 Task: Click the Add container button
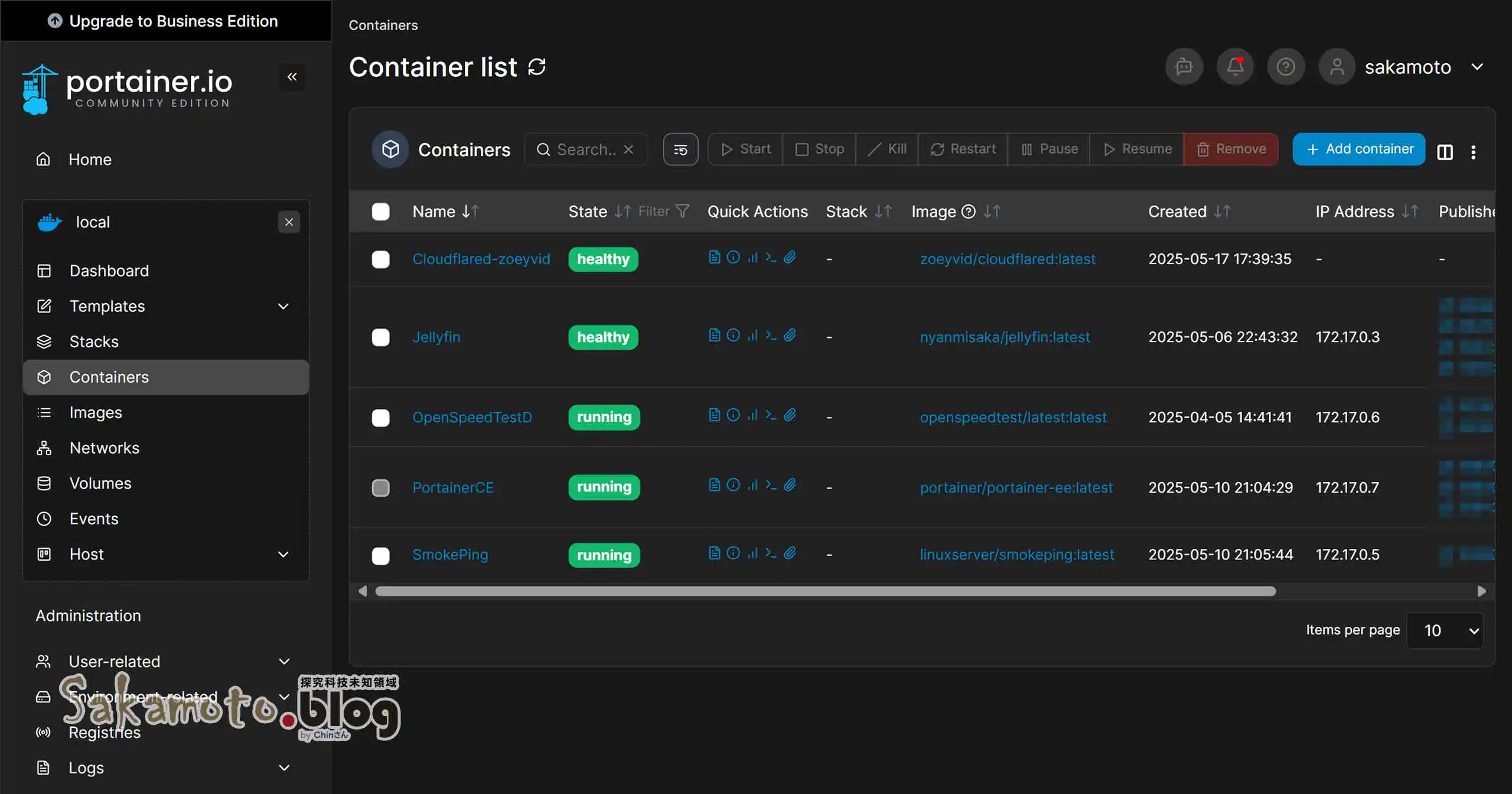pyautogui.click(x=1358, y=149)
